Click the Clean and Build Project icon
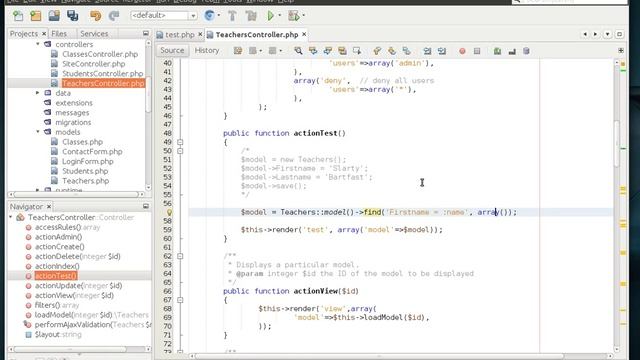Screen dimensions: 640x360 click(251, 16)
